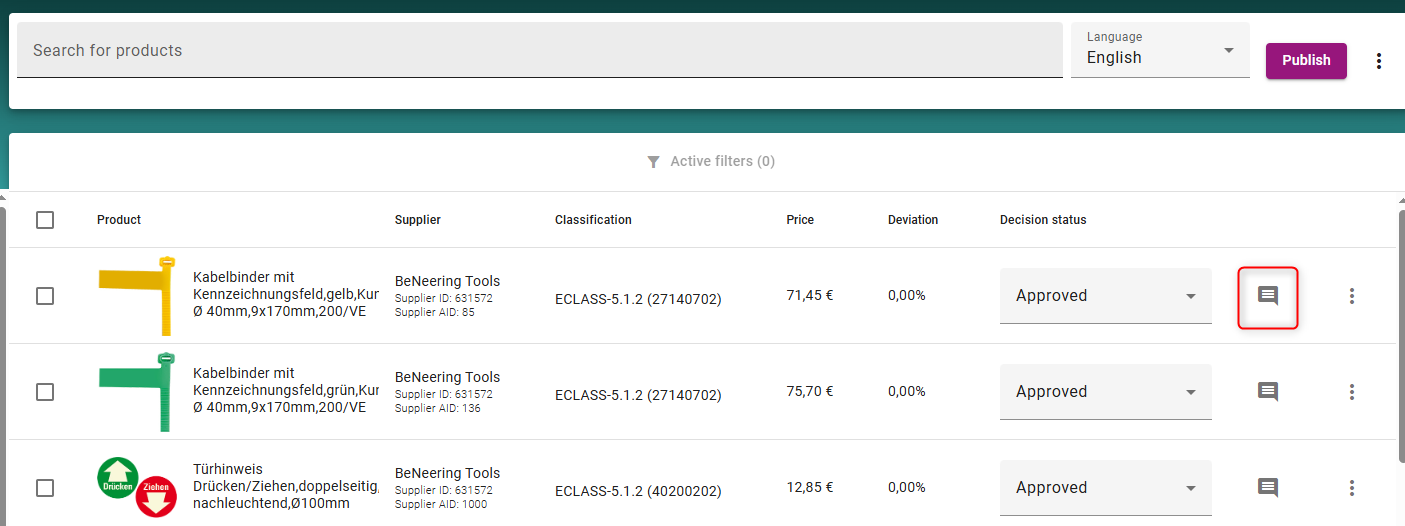
Task: Click the Deviation column header
Action: point(913,220)
